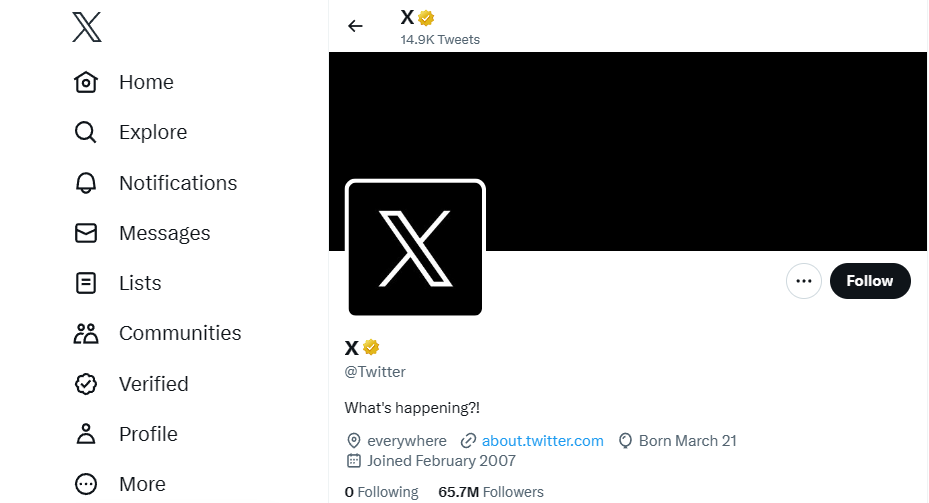View the 65.7M Followers list
929x503 pixels.
491,492
